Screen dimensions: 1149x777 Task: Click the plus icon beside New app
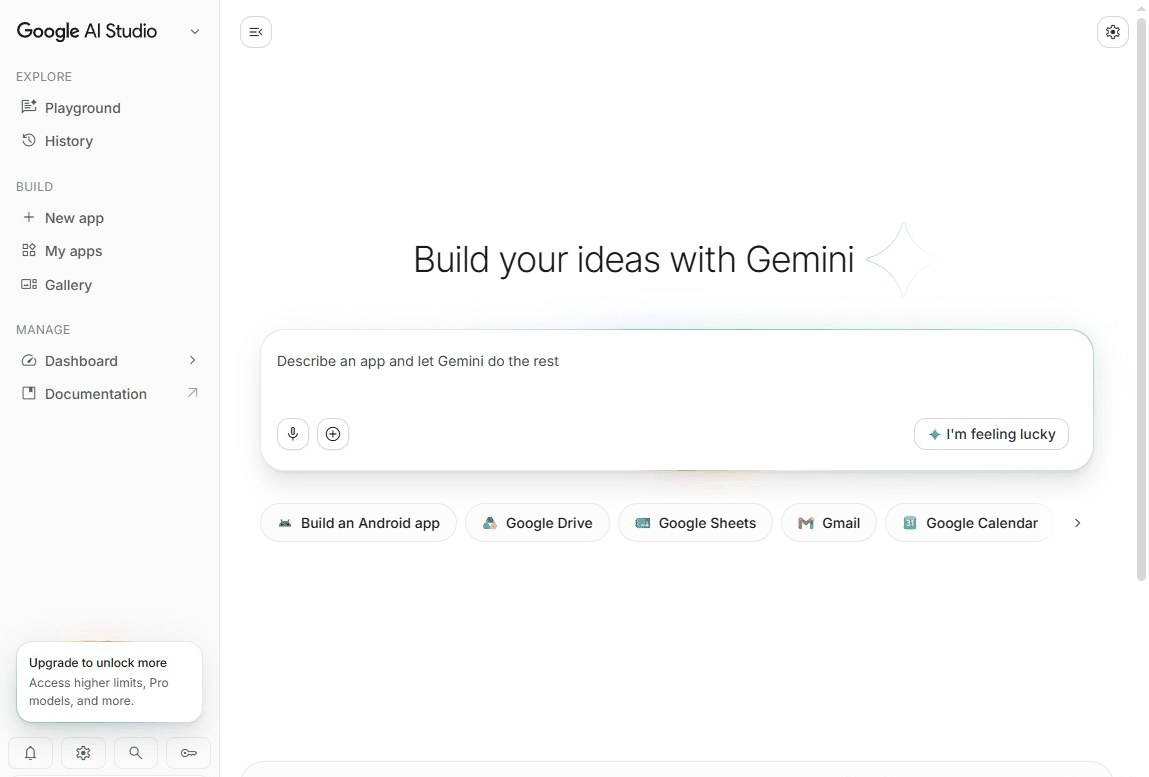point(29,217)
